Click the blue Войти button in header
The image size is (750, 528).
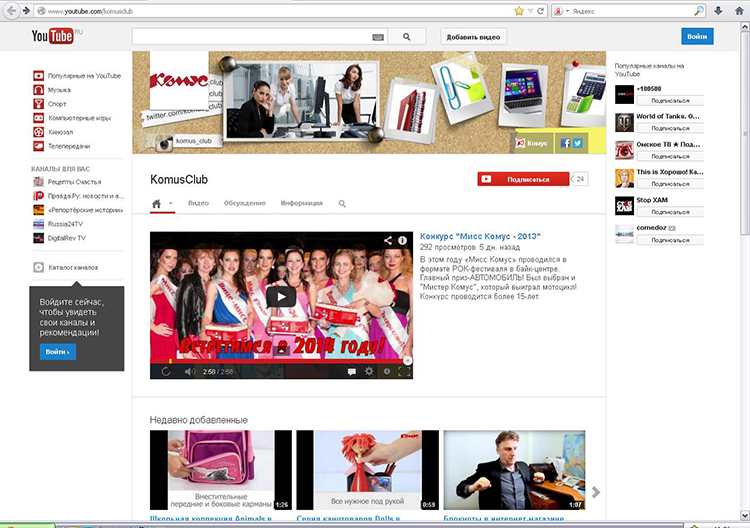(x=697, y=36)
